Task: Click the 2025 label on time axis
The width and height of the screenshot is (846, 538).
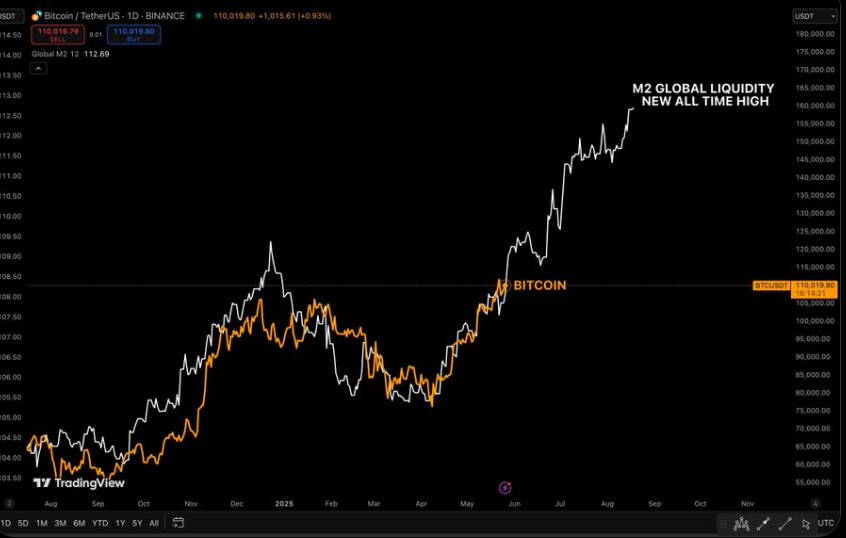Action: tap(284, 503)
